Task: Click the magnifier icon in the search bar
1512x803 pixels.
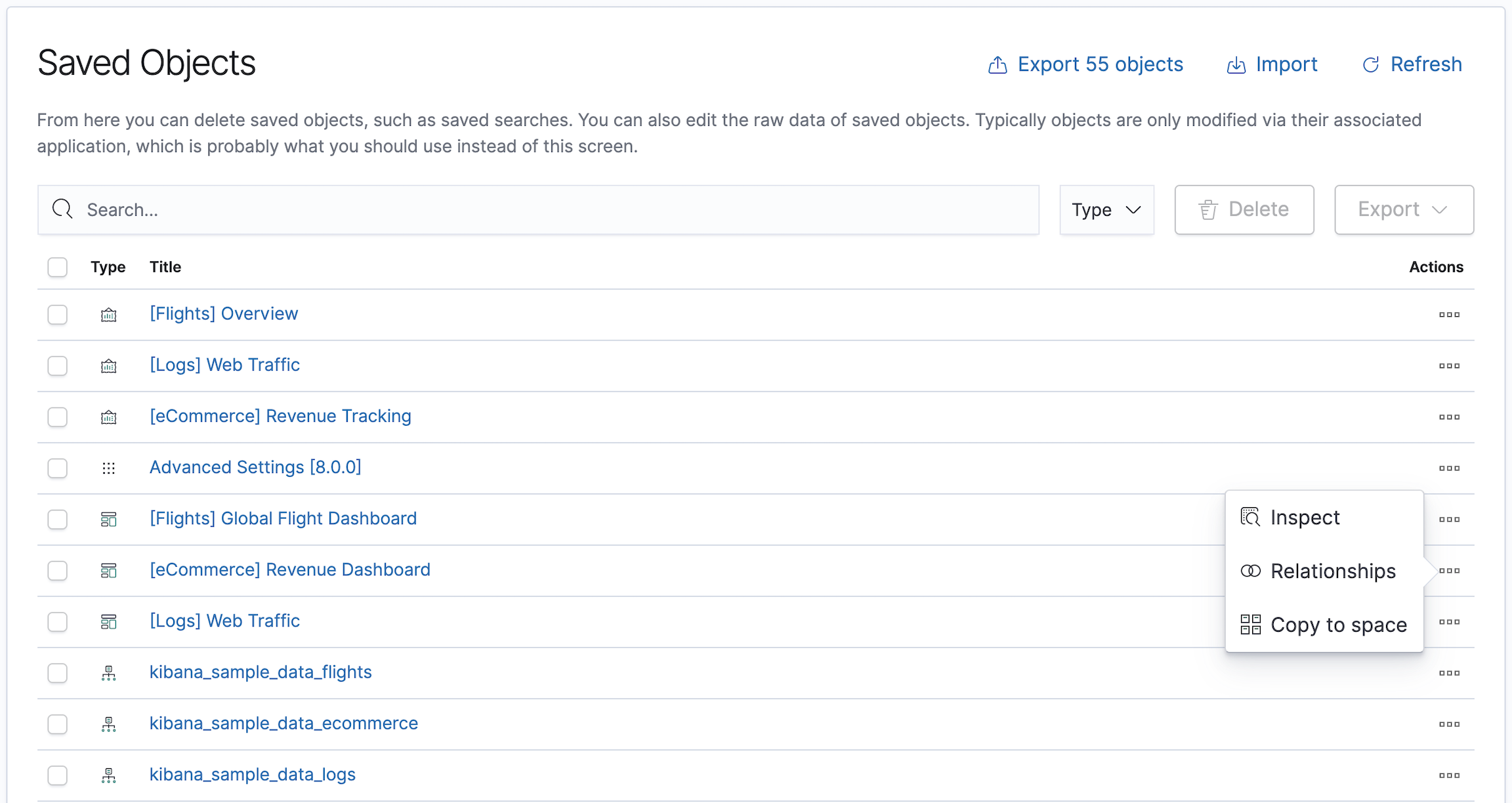Action: coord(62,209)
